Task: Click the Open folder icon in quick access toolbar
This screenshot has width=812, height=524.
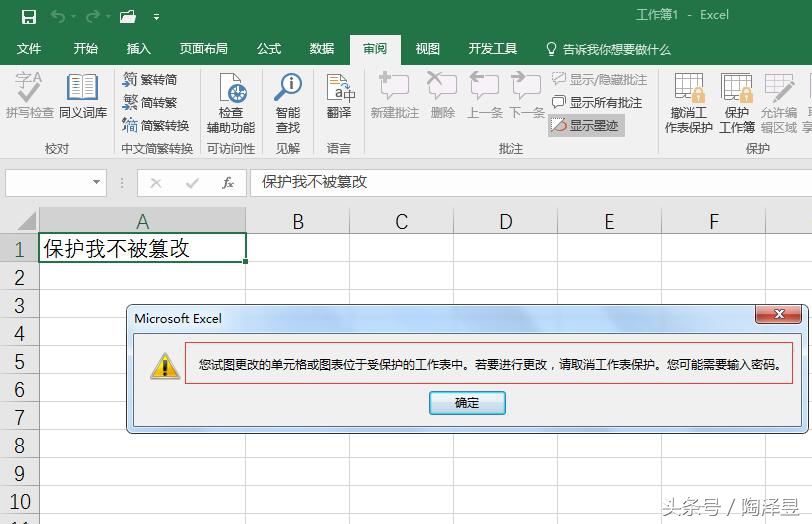Action: click(128, 17)
